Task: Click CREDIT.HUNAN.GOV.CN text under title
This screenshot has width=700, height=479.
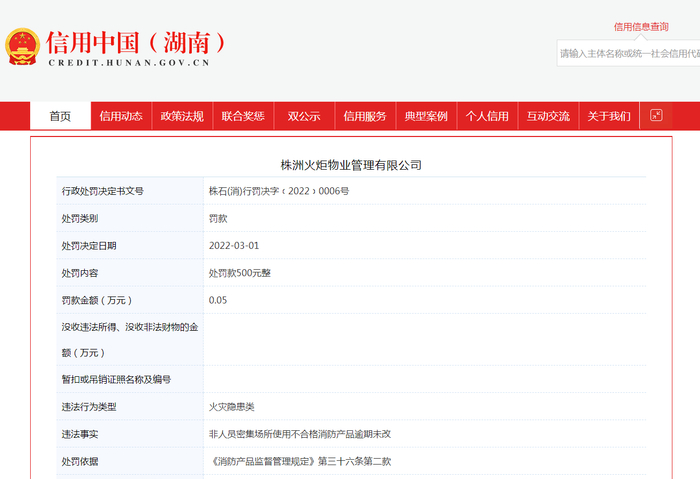Action: pyautogui.click(x=129, y=63)
